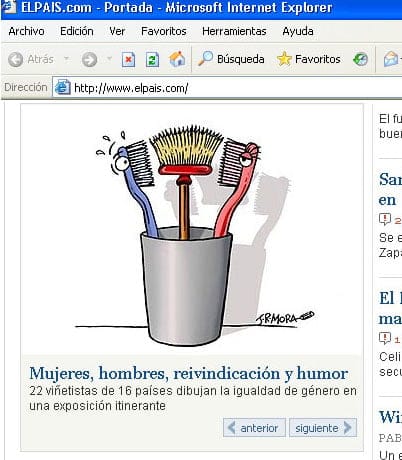Click the page icon in the address bar
Viewport: 402px width, 460px height.
62,88
